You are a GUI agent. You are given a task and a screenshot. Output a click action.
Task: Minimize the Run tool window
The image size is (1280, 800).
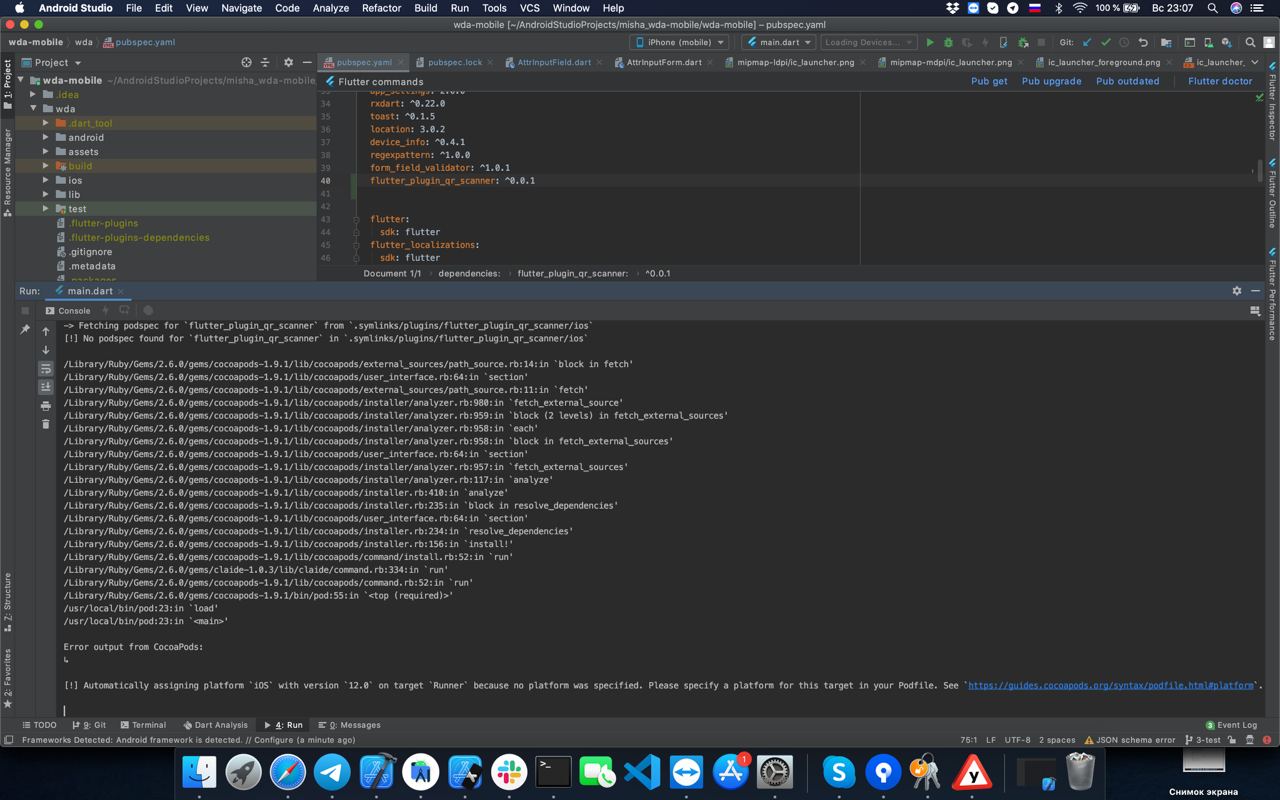1256,291
